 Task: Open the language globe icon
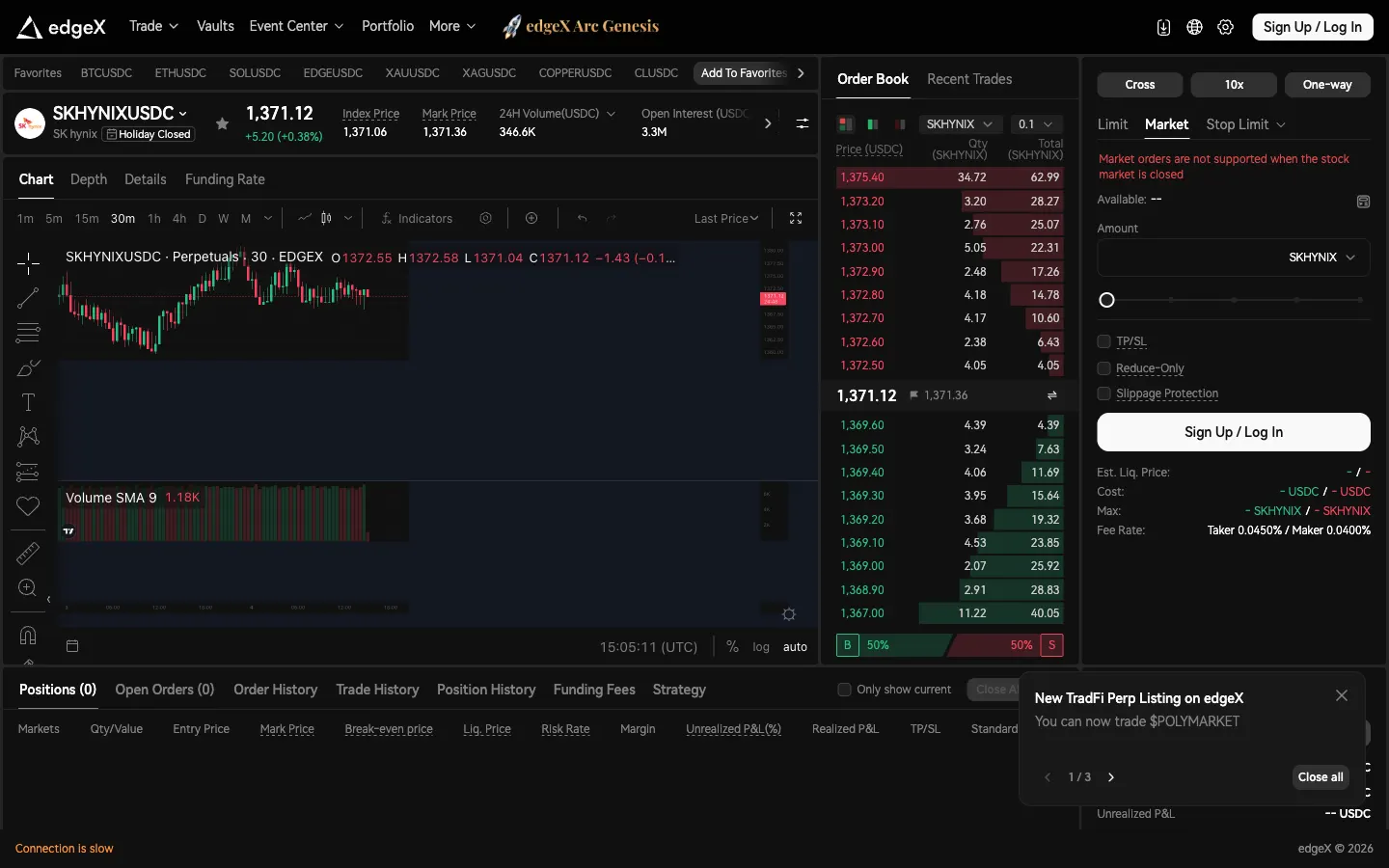(x=1194, y=27)
